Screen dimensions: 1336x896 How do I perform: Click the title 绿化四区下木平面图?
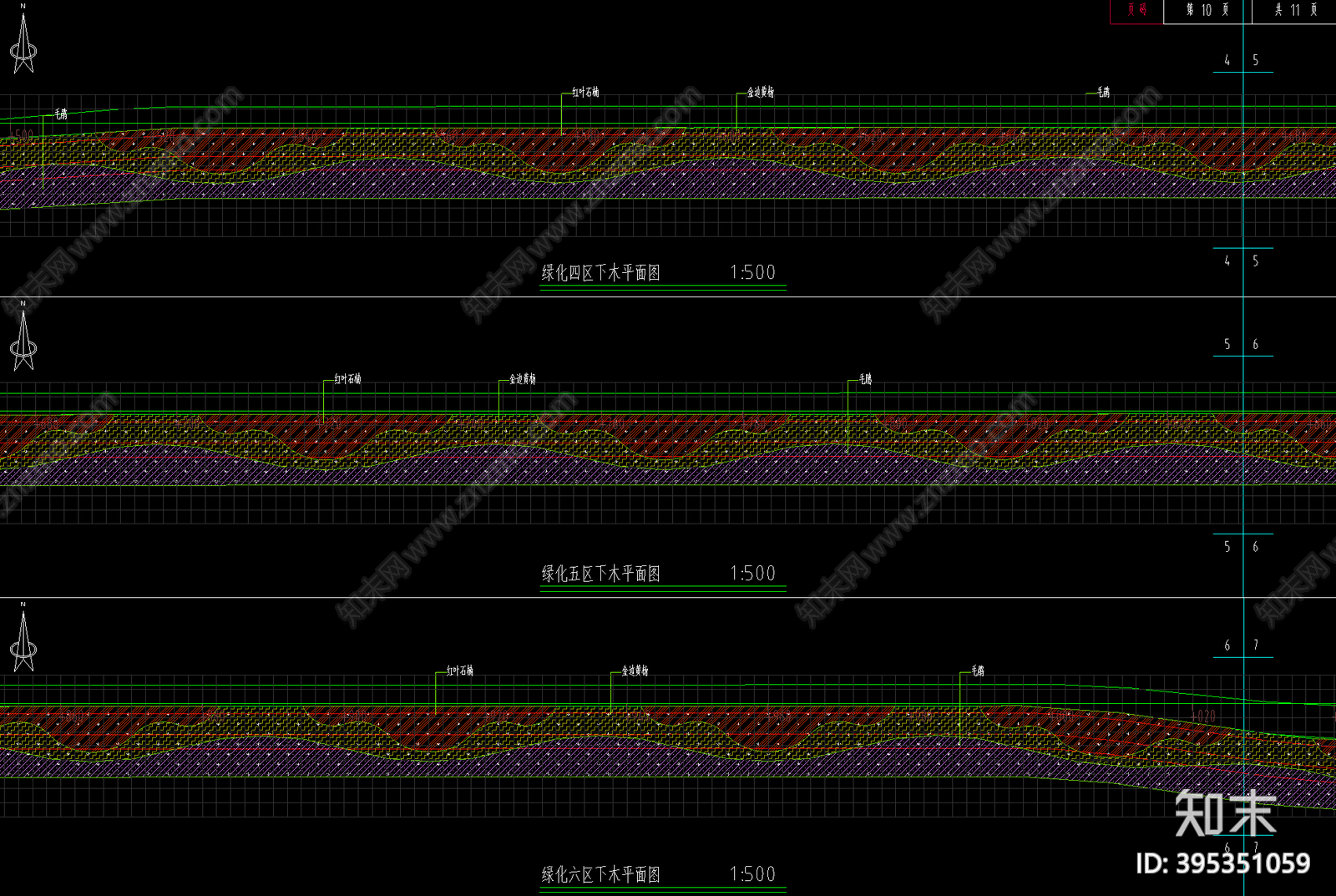click(601, 272)
